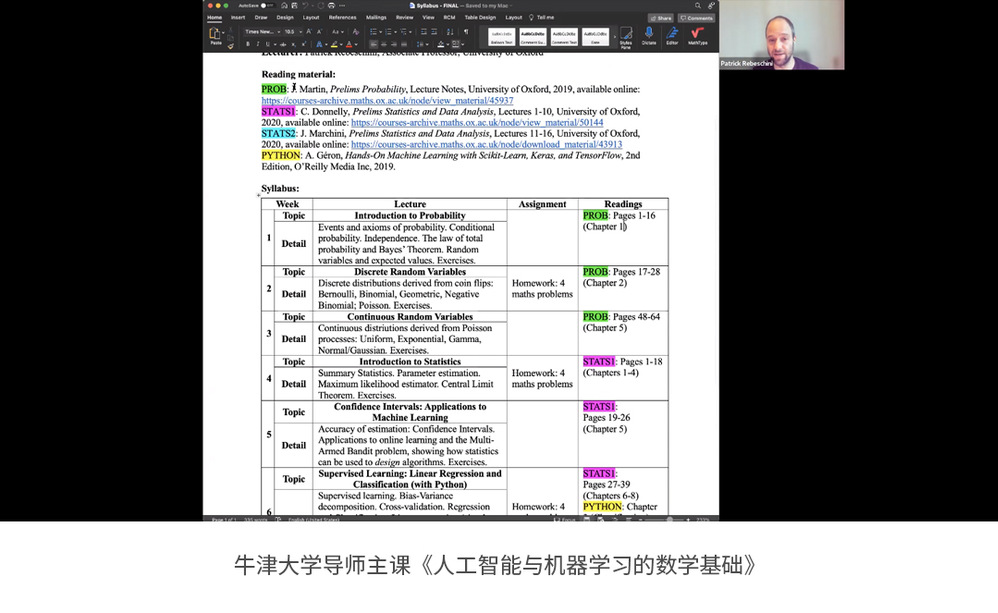The width and height of the screenshot is (998, 613).
Task: Click the yellow text highlight color button
Action: (x=334, y=44)
